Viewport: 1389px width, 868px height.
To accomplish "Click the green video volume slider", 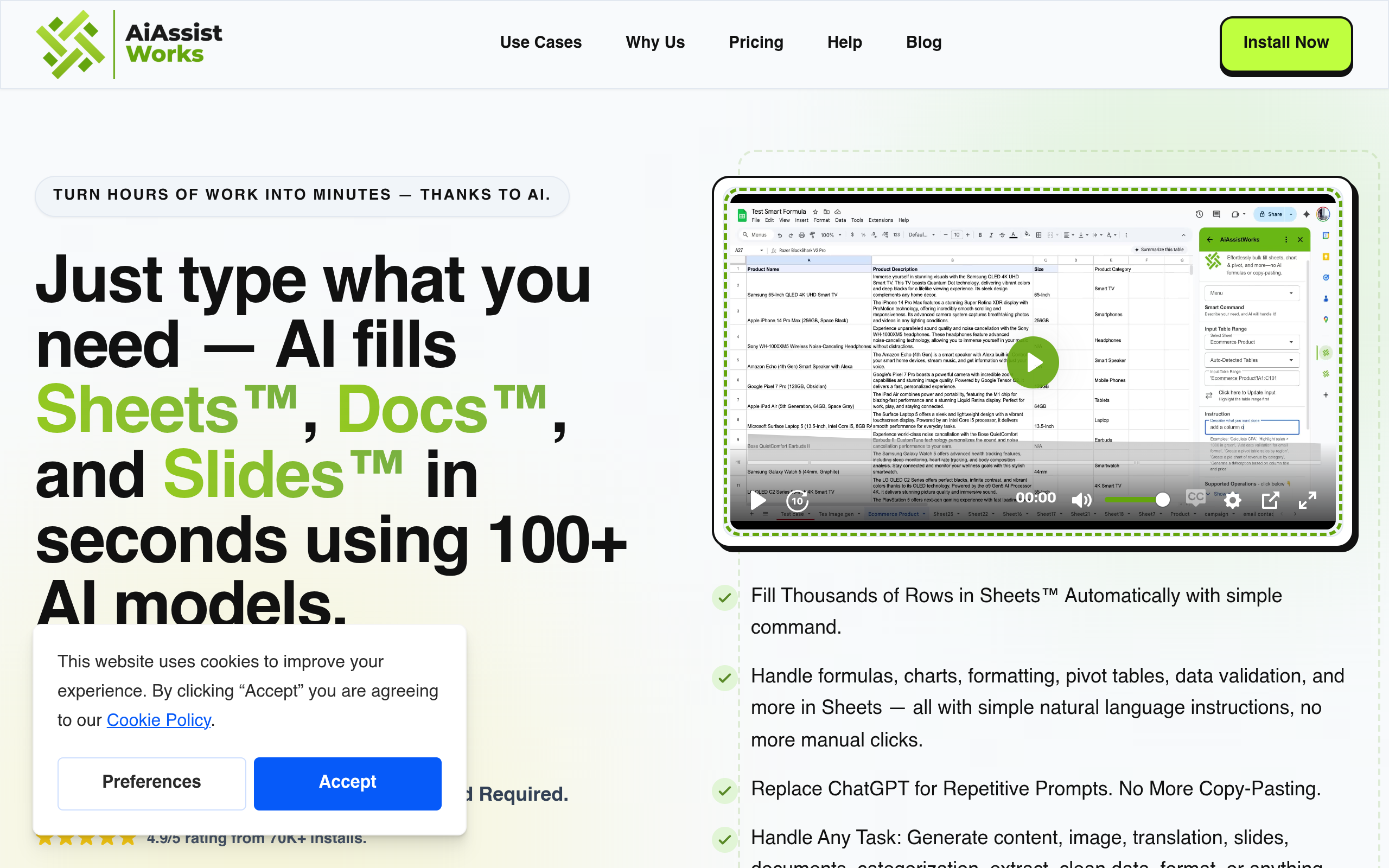I will (1137, 500).
